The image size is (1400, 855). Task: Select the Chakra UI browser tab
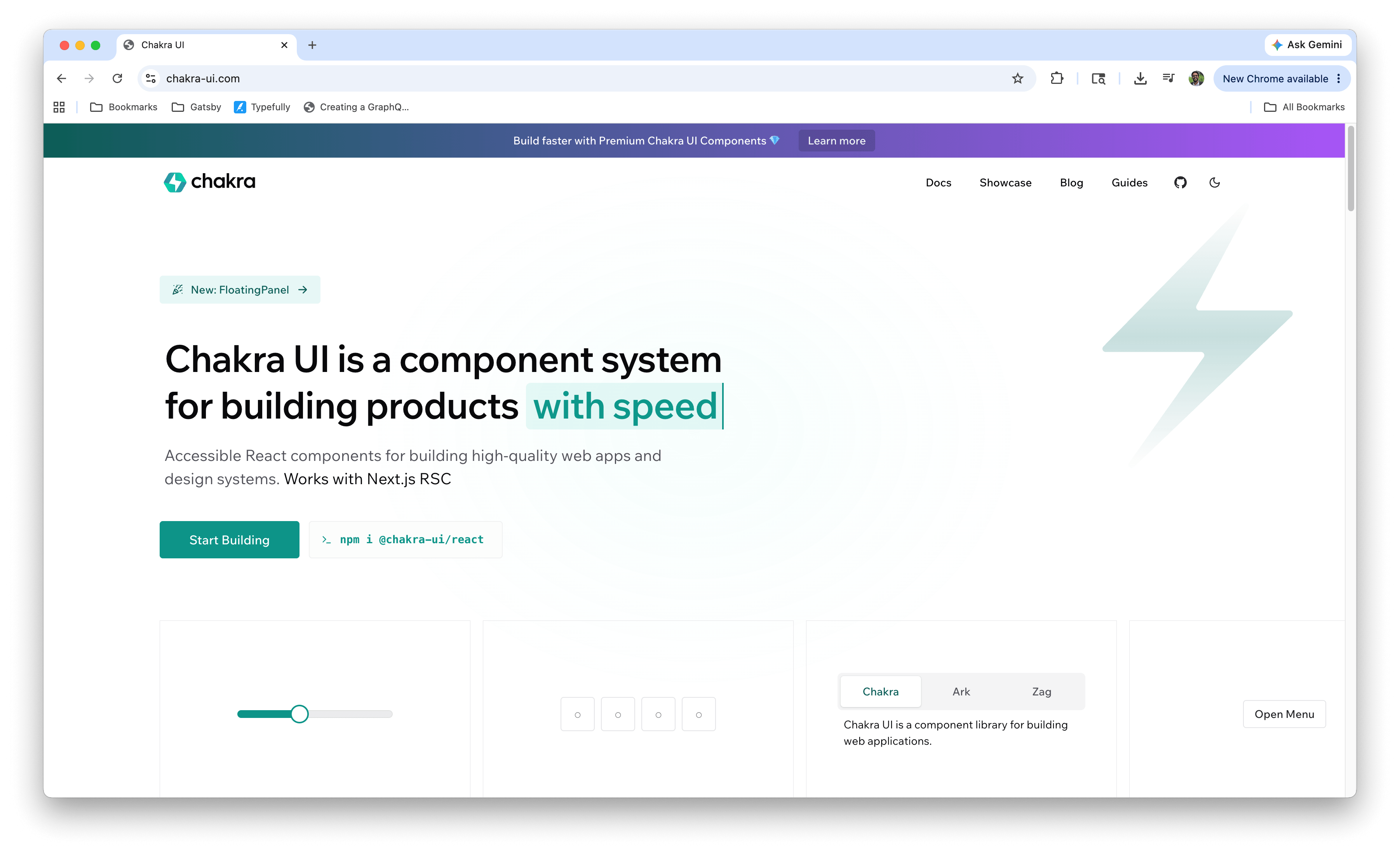pos(206,45)
